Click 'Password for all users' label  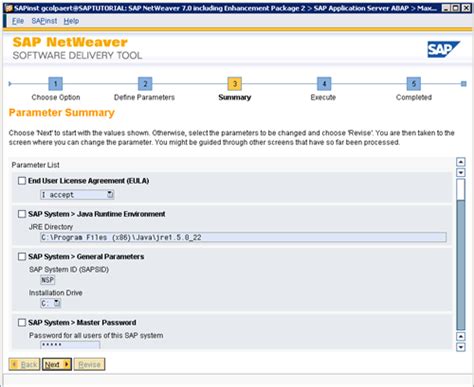96,335
